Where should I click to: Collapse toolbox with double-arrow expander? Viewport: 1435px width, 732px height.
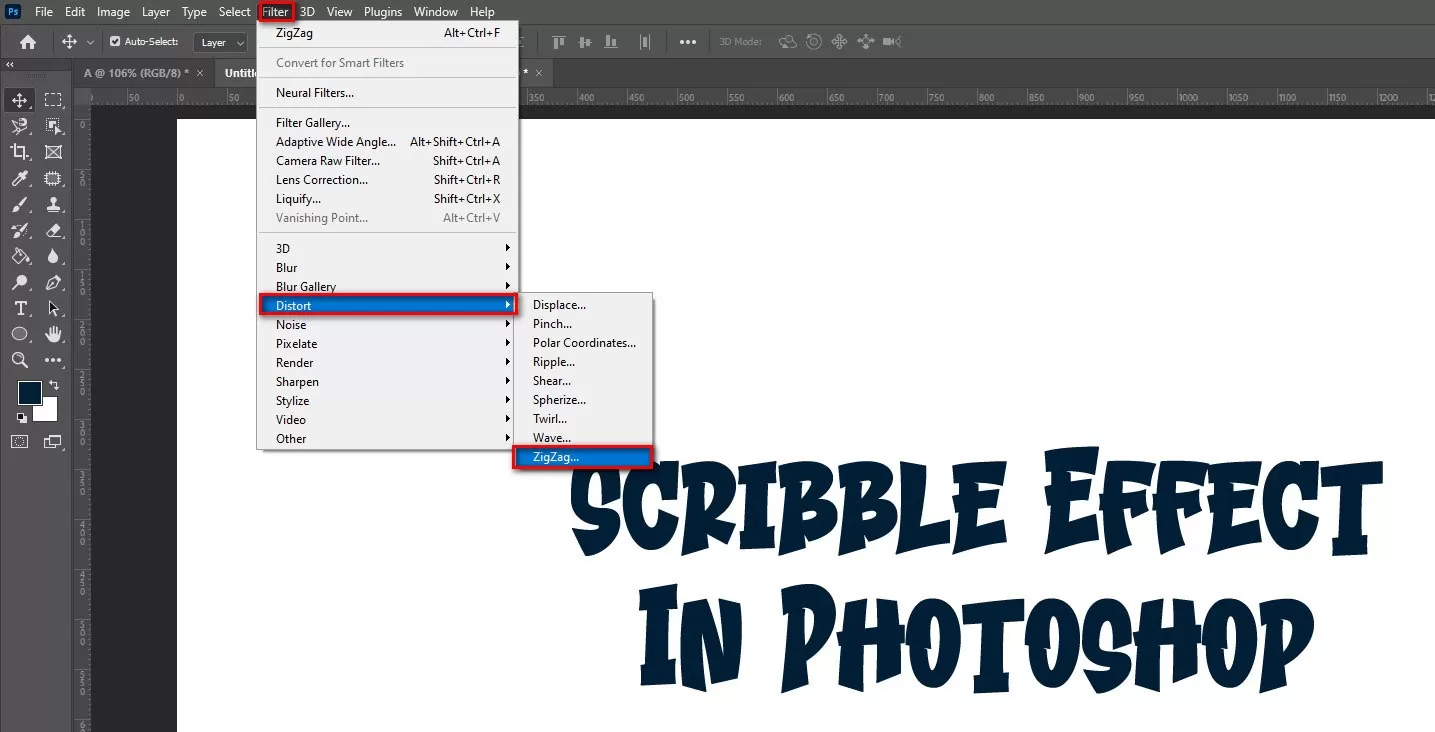10,64
